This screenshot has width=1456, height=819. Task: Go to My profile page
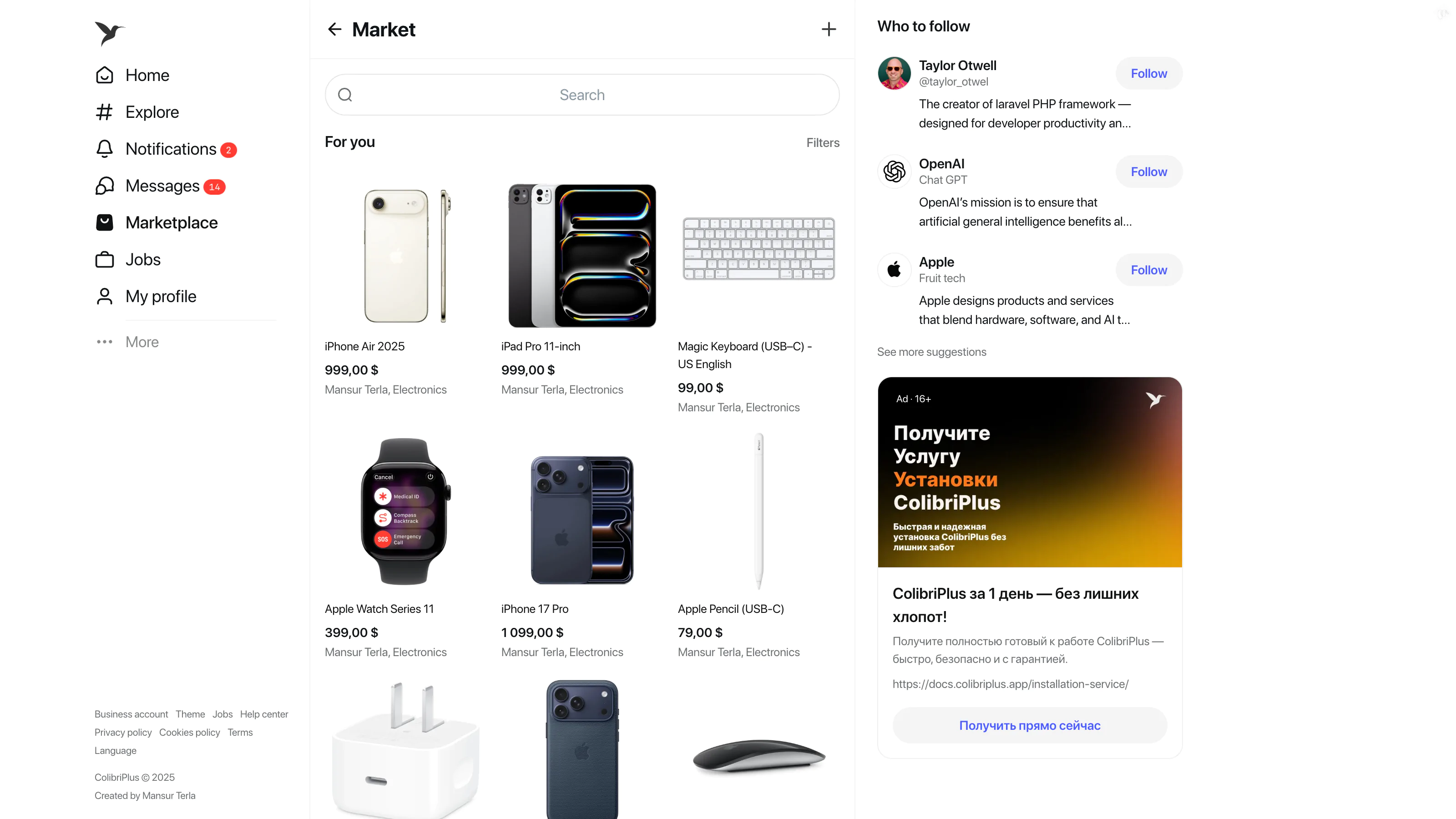[x=147, y=296]
